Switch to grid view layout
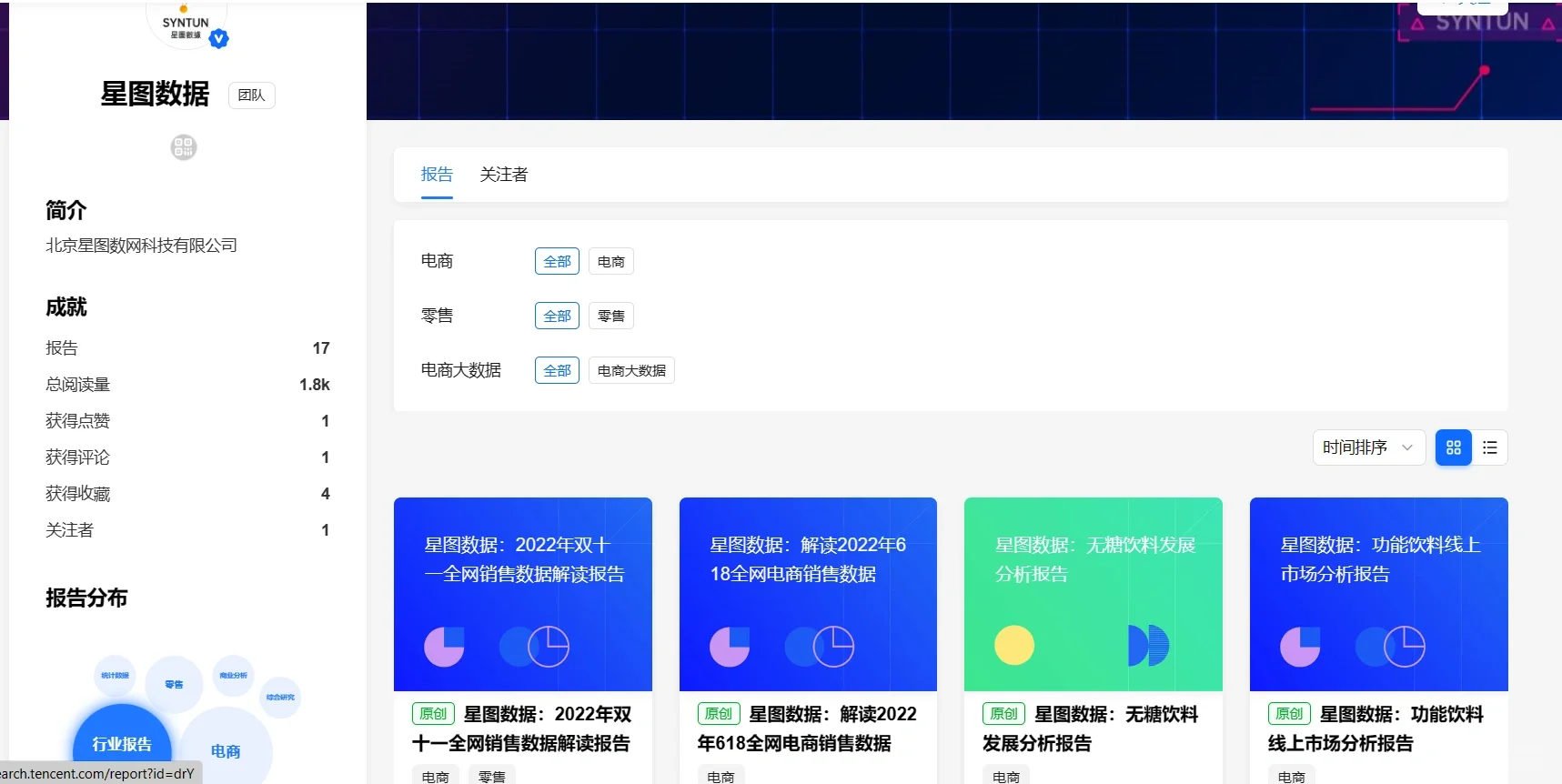 1453,447
